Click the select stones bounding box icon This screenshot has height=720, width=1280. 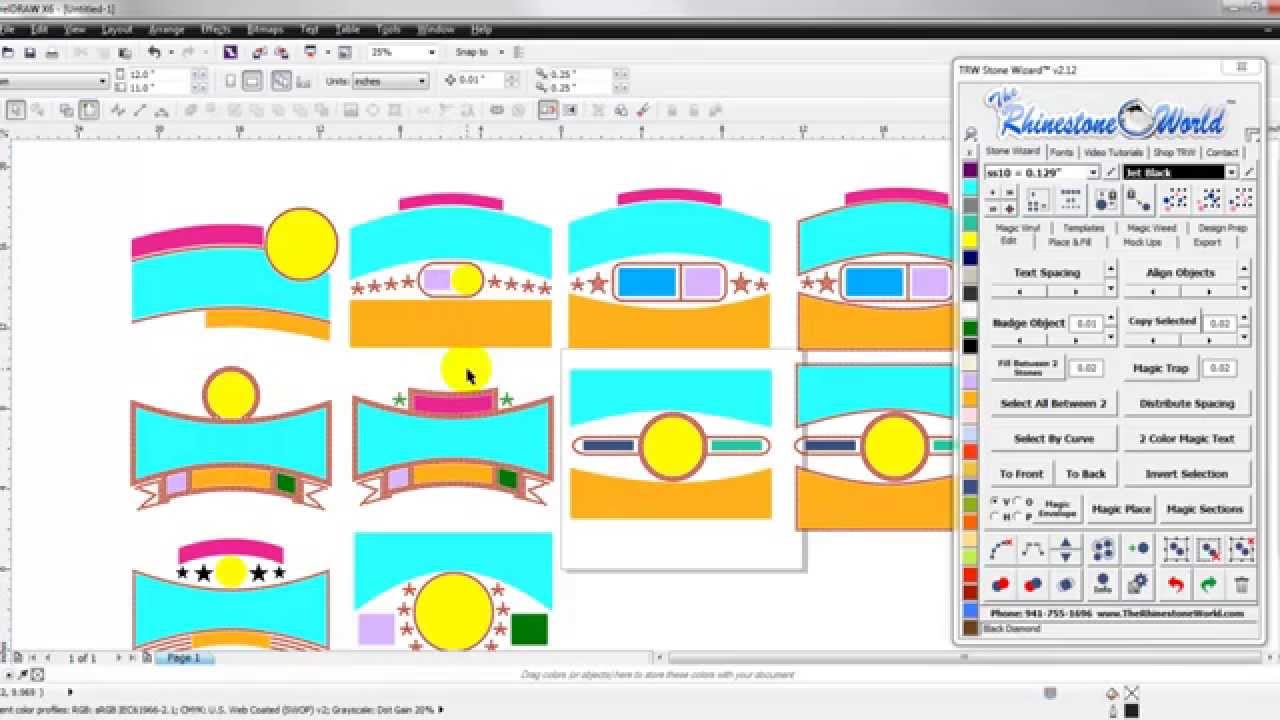(x=1175, y=549)
